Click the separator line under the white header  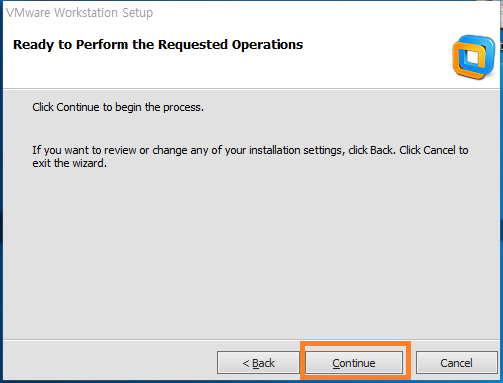click(250, 89)
